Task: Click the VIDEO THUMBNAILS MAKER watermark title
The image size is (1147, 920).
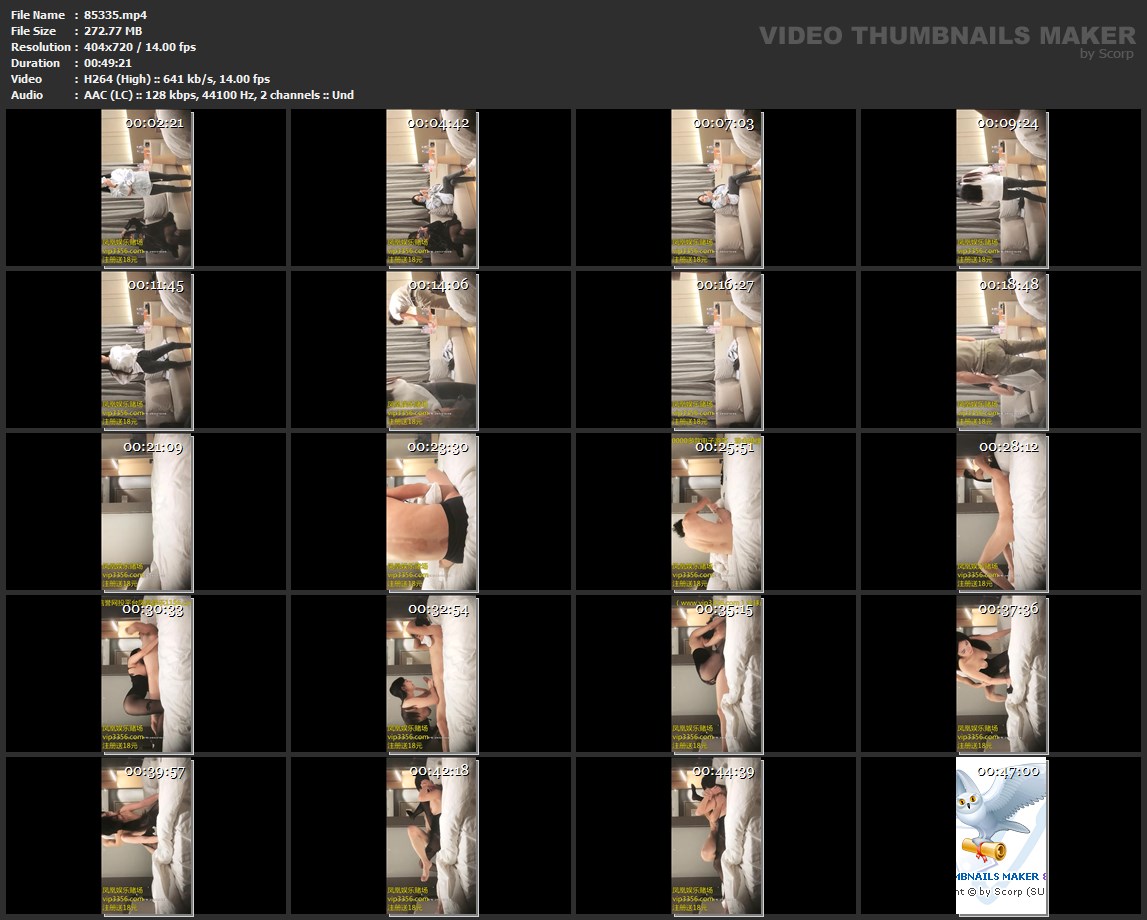Action: click(946, 36)
